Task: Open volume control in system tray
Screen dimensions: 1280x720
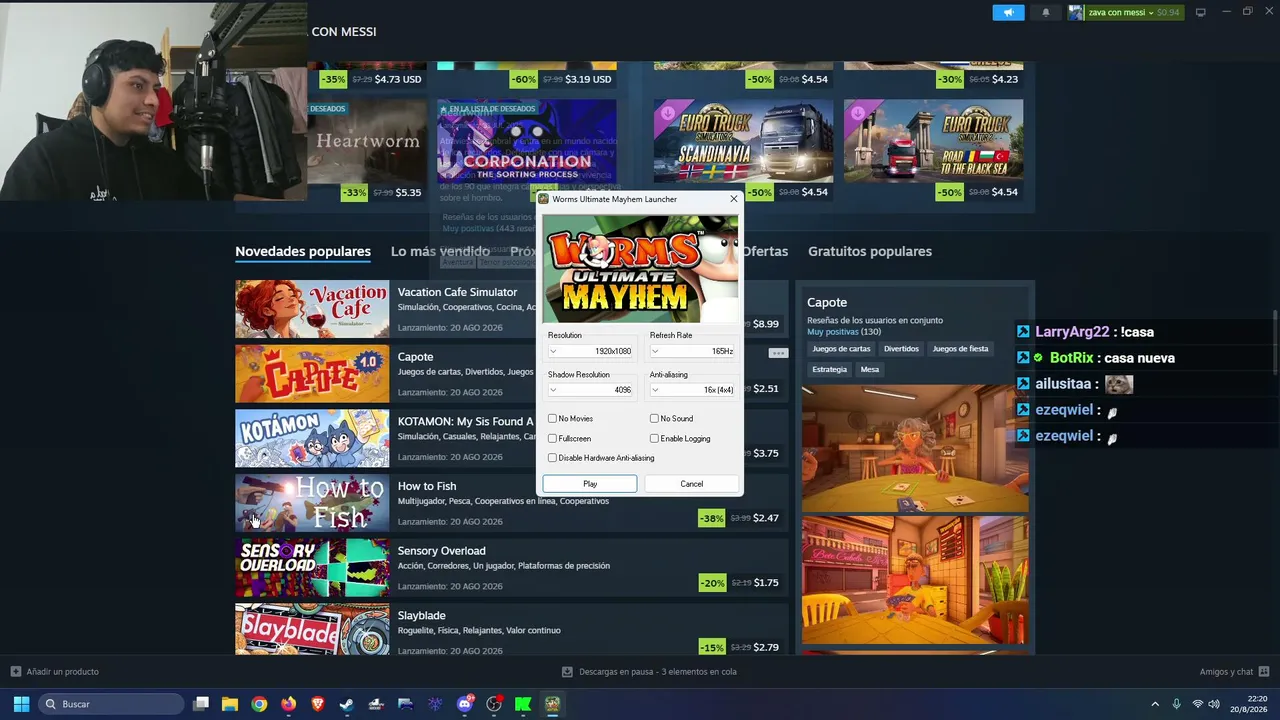Action: coord(1214,704)
